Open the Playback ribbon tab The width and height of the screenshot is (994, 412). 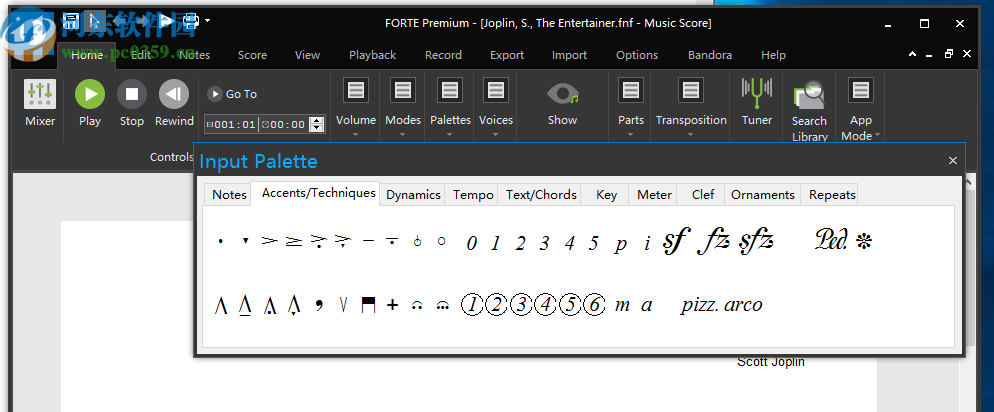coord(373,55)
